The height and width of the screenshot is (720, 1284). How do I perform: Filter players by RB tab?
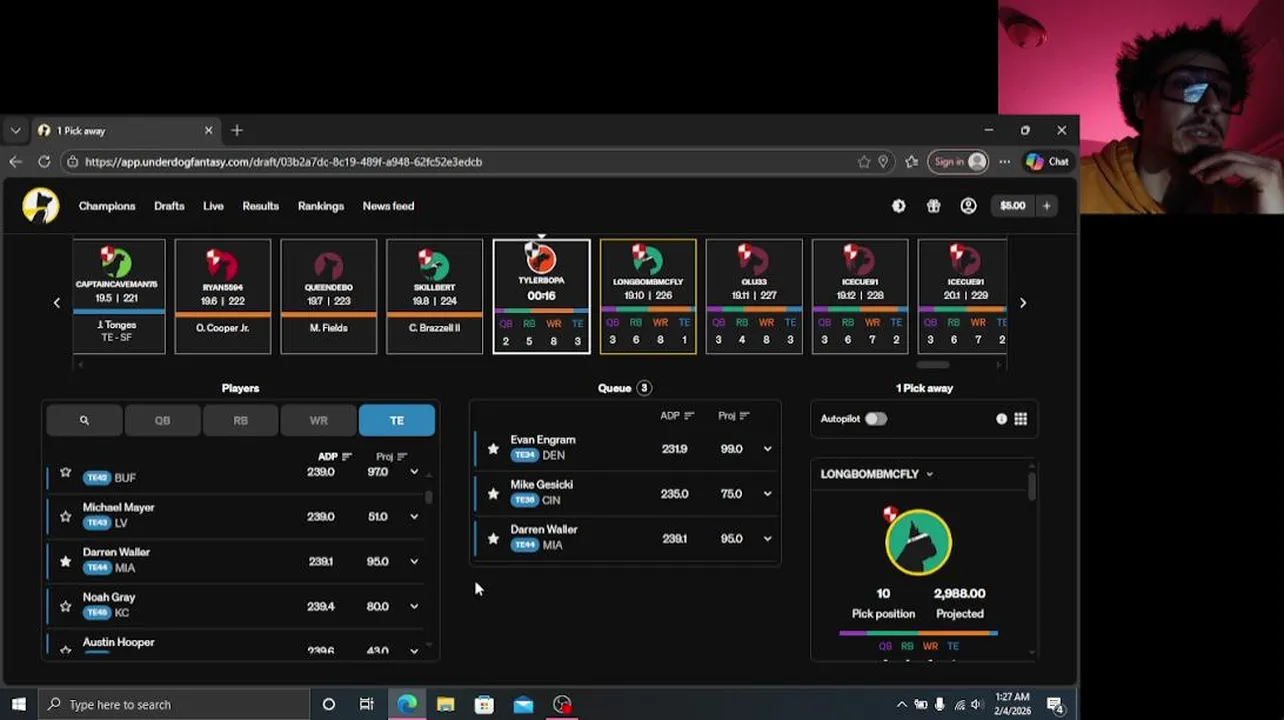240,421
